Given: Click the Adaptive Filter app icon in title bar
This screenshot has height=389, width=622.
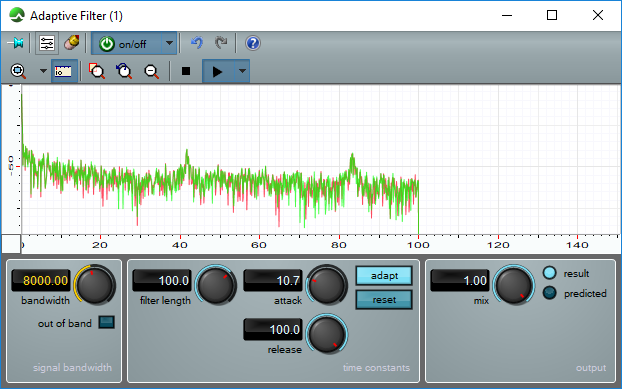Looking at the screenshot, I should tap(17, 15).
